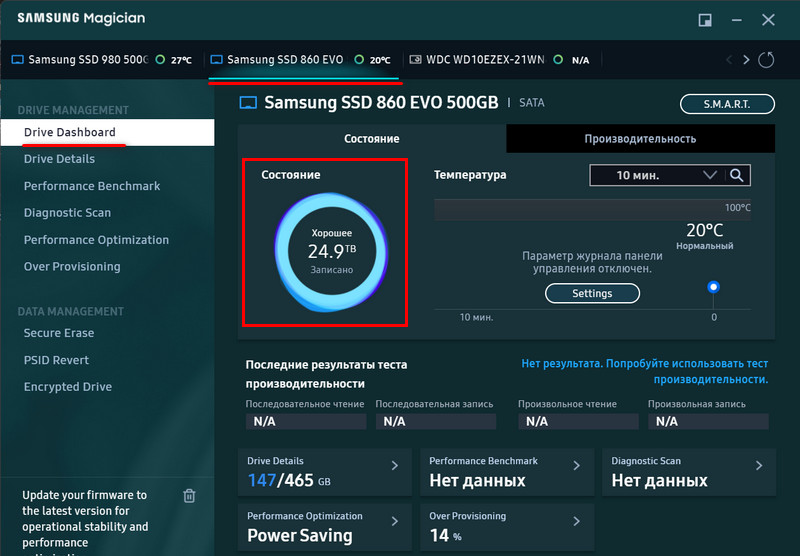Click N/A under Произвольное чтение
This screenshot has width=800, height=556.
pos(578,421)
